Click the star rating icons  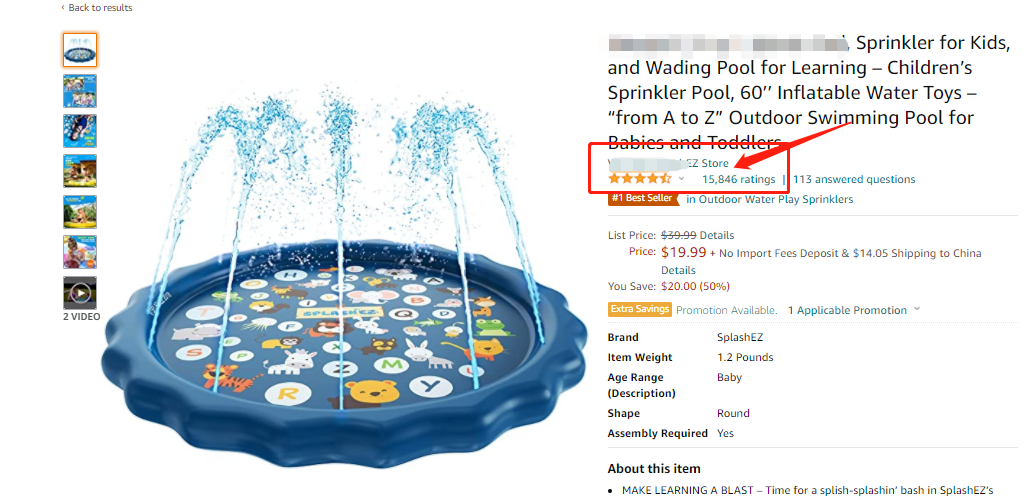click(639, 179)
